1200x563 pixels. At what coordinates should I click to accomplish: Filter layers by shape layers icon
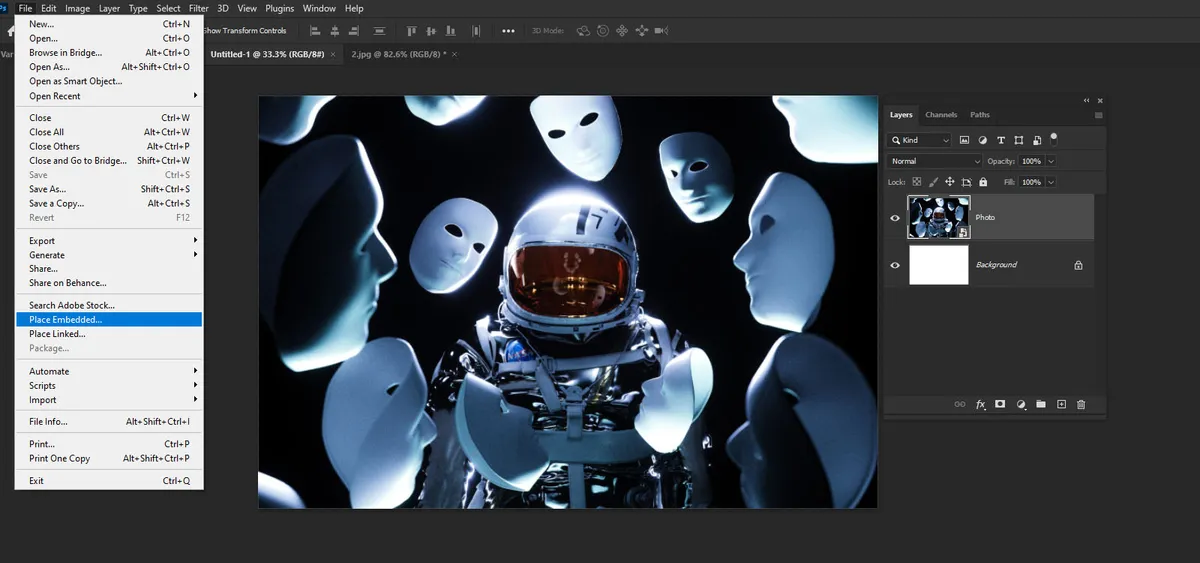point(1019,140)
